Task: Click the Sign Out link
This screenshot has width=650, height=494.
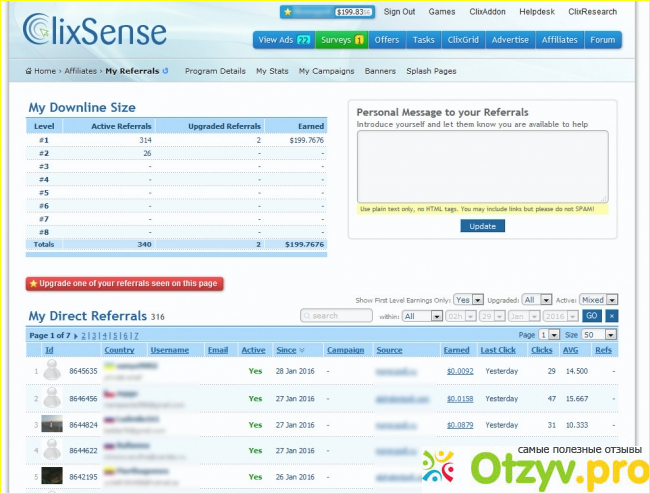Action: [x=400, y=12]
